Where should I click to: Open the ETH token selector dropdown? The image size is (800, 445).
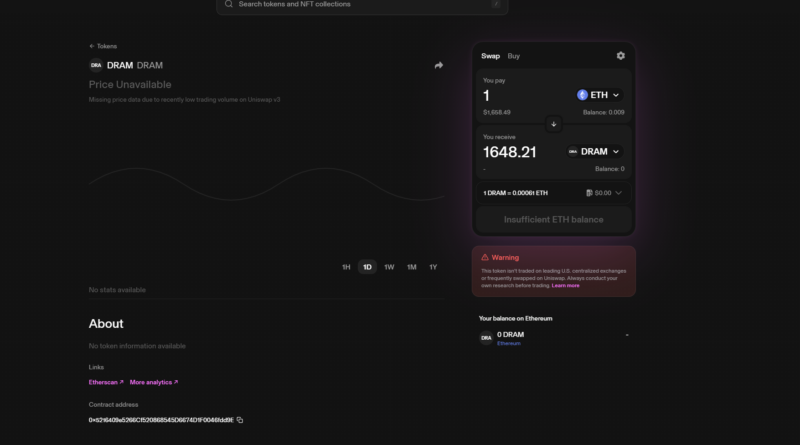point(599,95)
